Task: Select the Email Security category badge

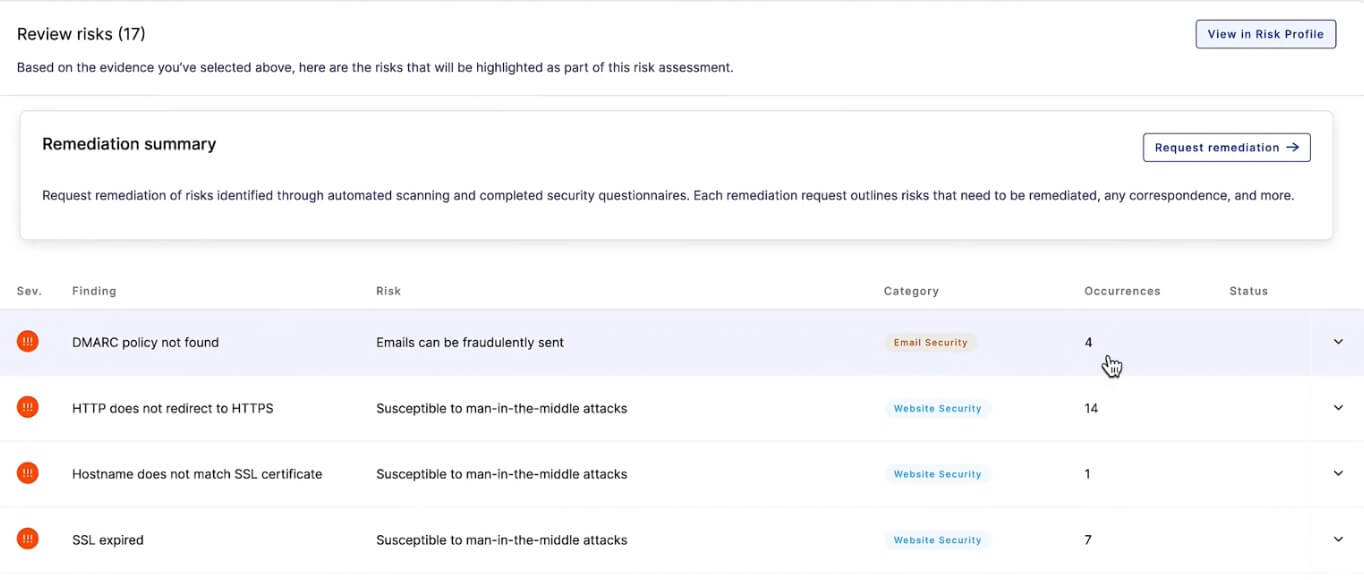Action: pos(930,341)
